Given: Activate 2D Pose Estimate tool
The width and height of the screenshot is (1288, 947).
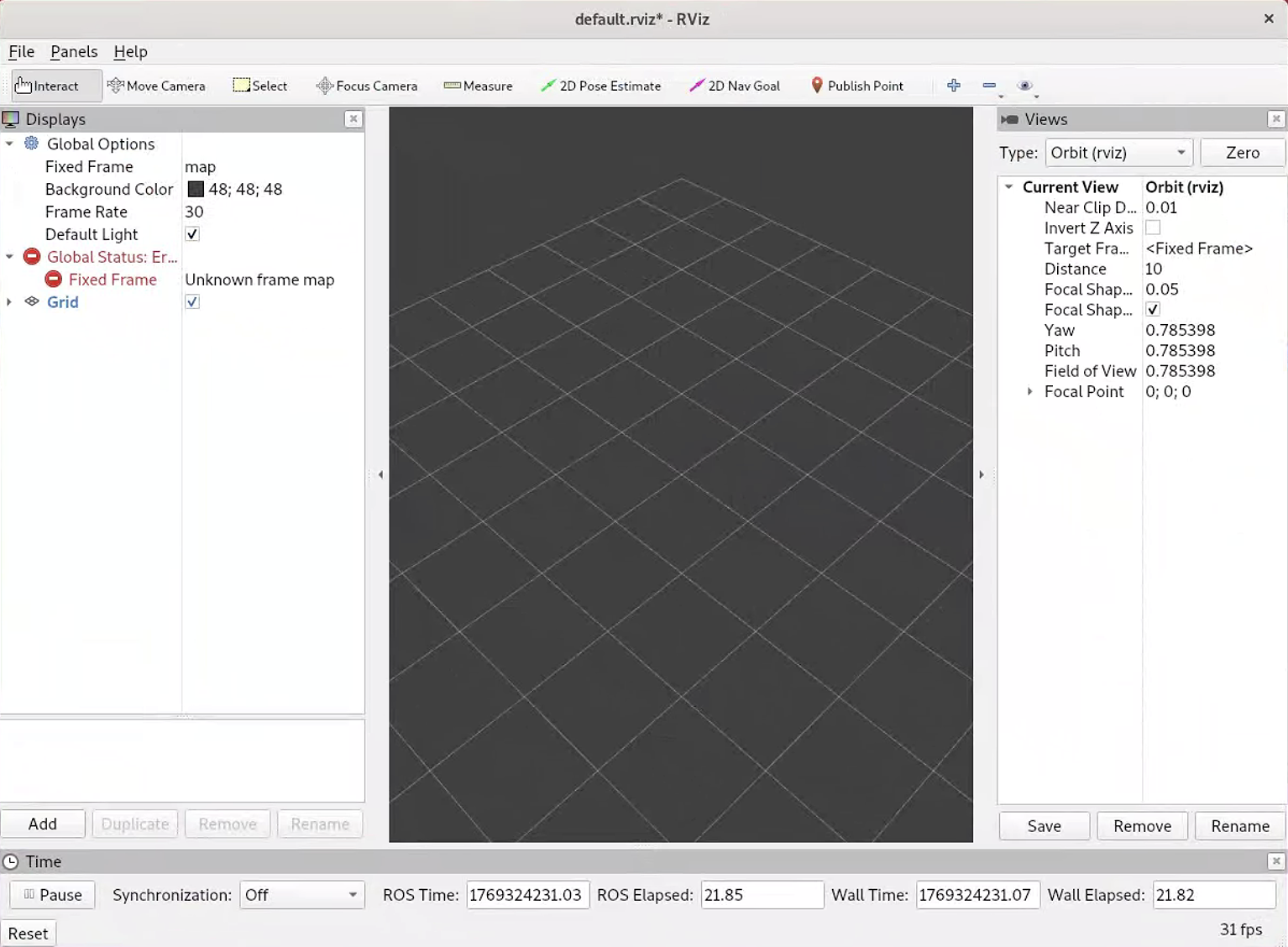Looking at the screenshot, I should click(x=601, y=86).
